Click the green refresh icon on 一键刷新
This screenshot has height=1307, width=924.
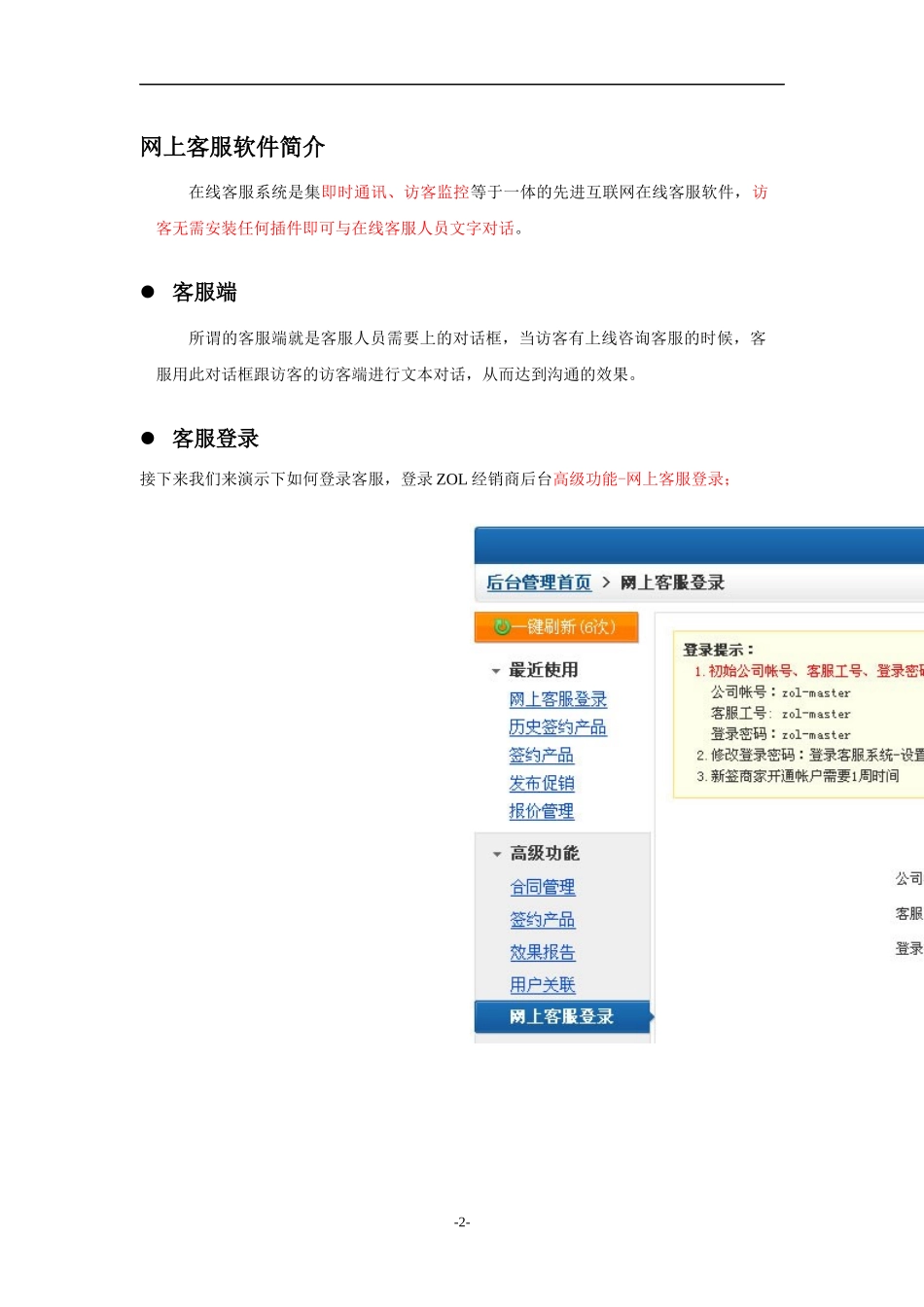click(x=502, y=627)
